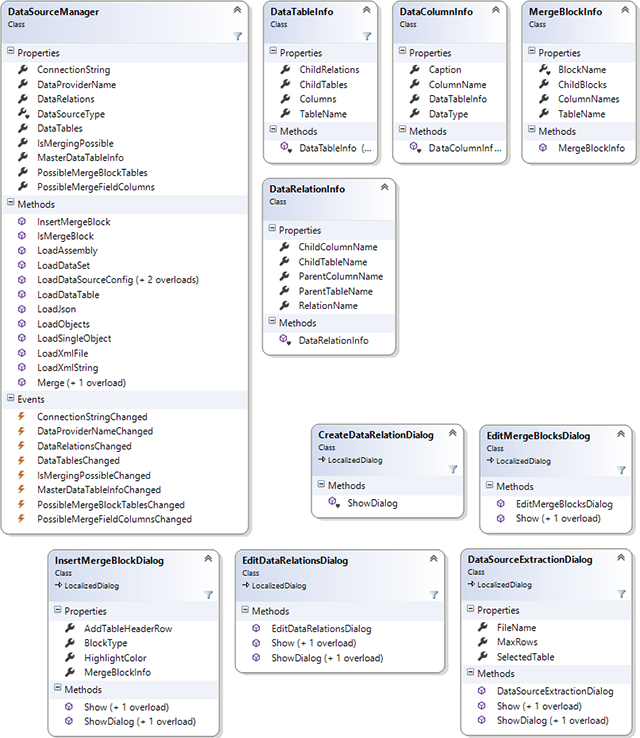Select ChildBlocks property in MergeBlockInfo
Screen dimensions: 640x738
tap(582, 84)
